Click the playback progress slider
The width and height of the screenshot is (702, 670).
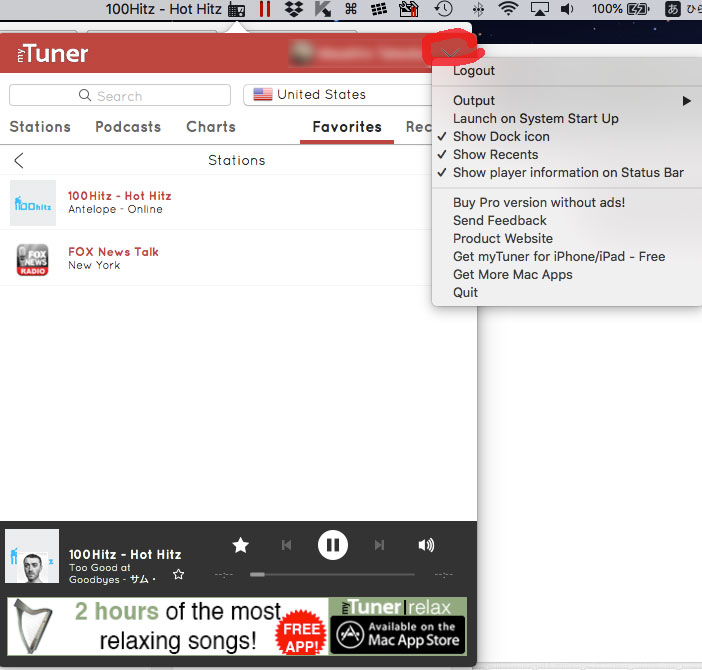tap(332, 574)
